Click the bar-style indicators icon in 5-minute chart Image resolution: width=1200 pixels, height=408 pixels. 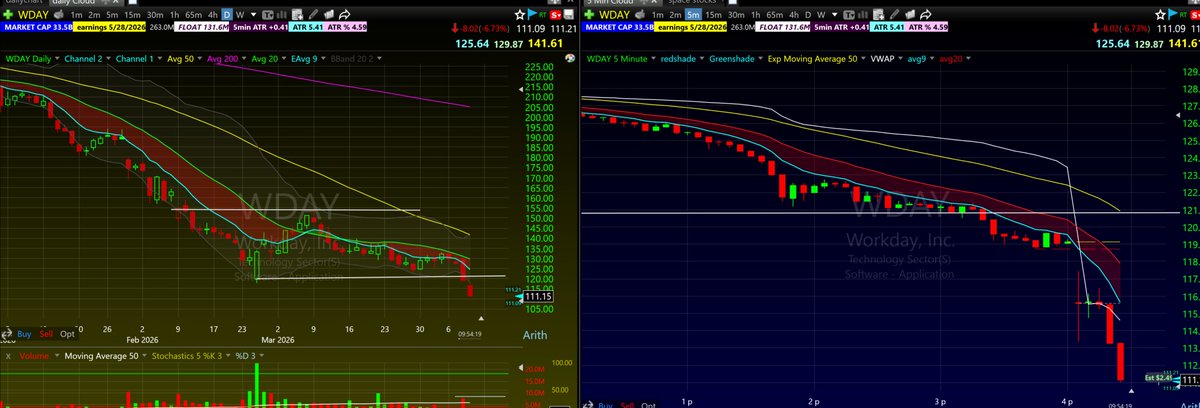(863, 15)
